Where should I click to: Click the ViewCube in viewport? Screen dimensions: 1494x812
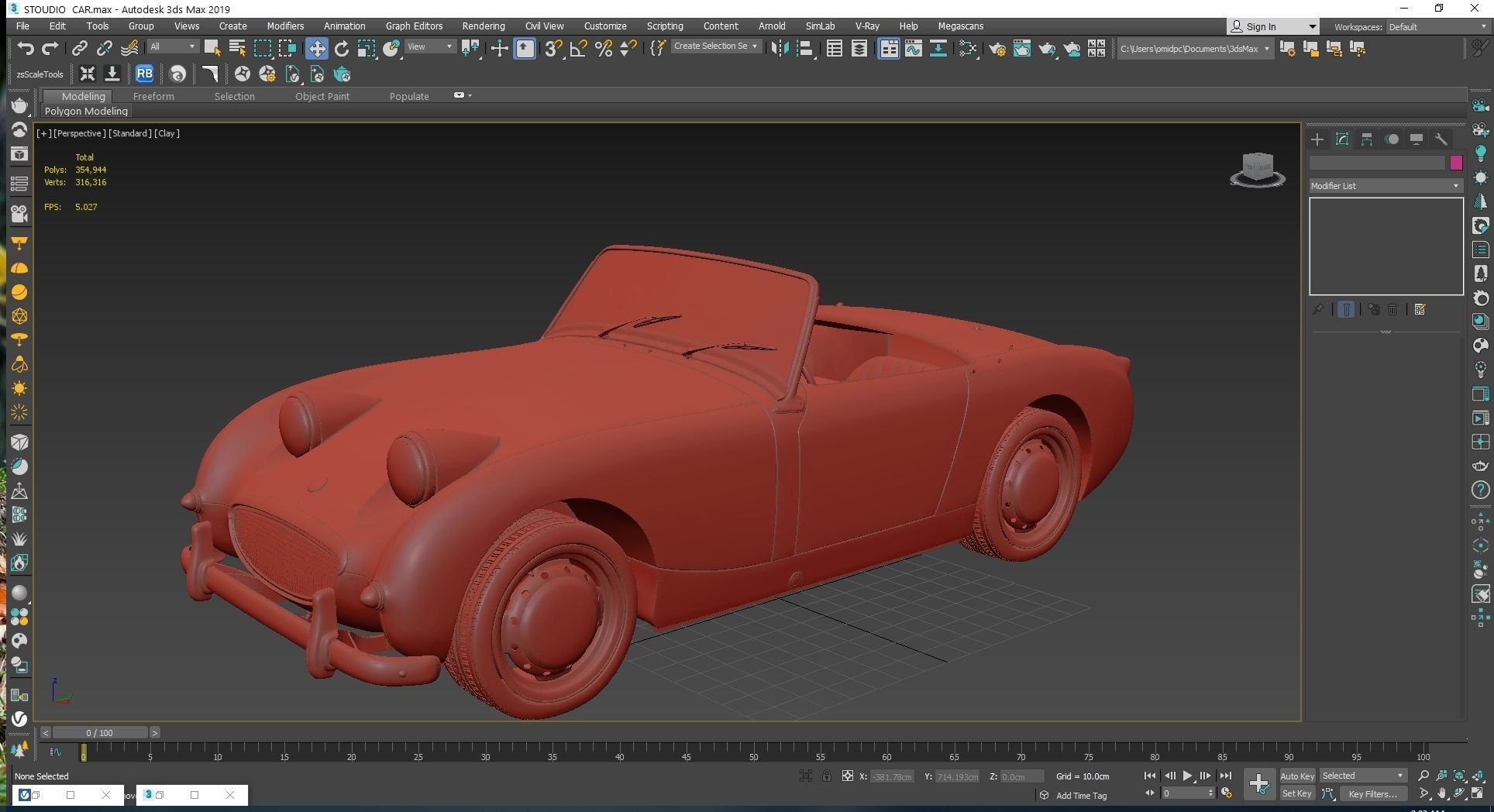click(1257, 169)
